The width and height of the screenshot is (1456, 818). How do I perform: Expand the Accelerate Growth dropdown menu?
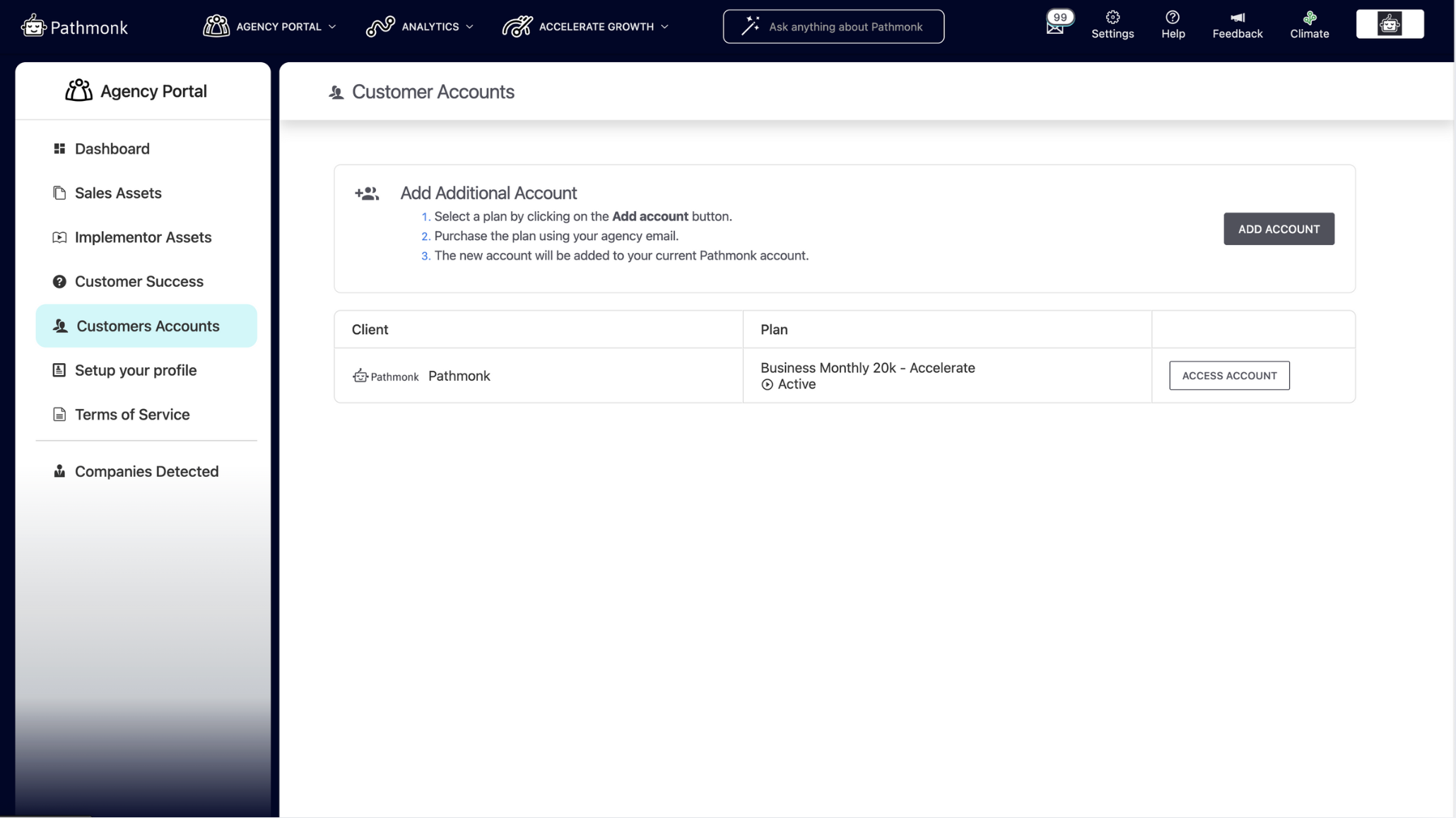click(585, 27)
